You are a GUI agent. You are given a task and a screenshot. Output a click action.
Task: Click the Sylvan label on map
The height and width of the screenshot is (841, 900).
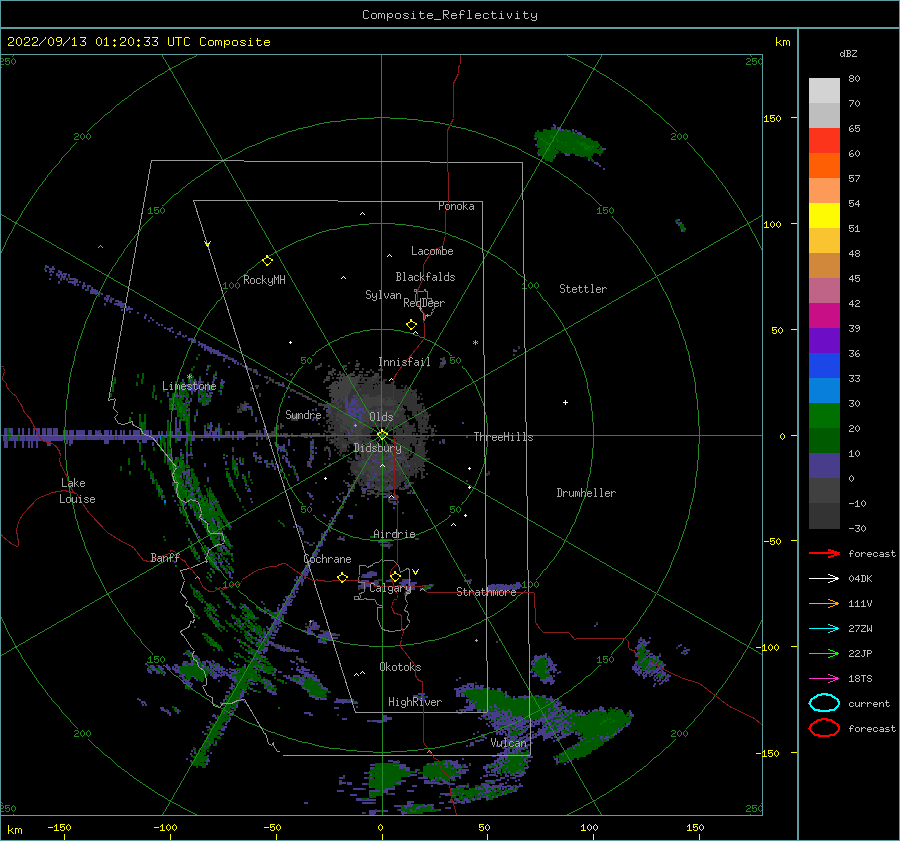tap(383, 295)
